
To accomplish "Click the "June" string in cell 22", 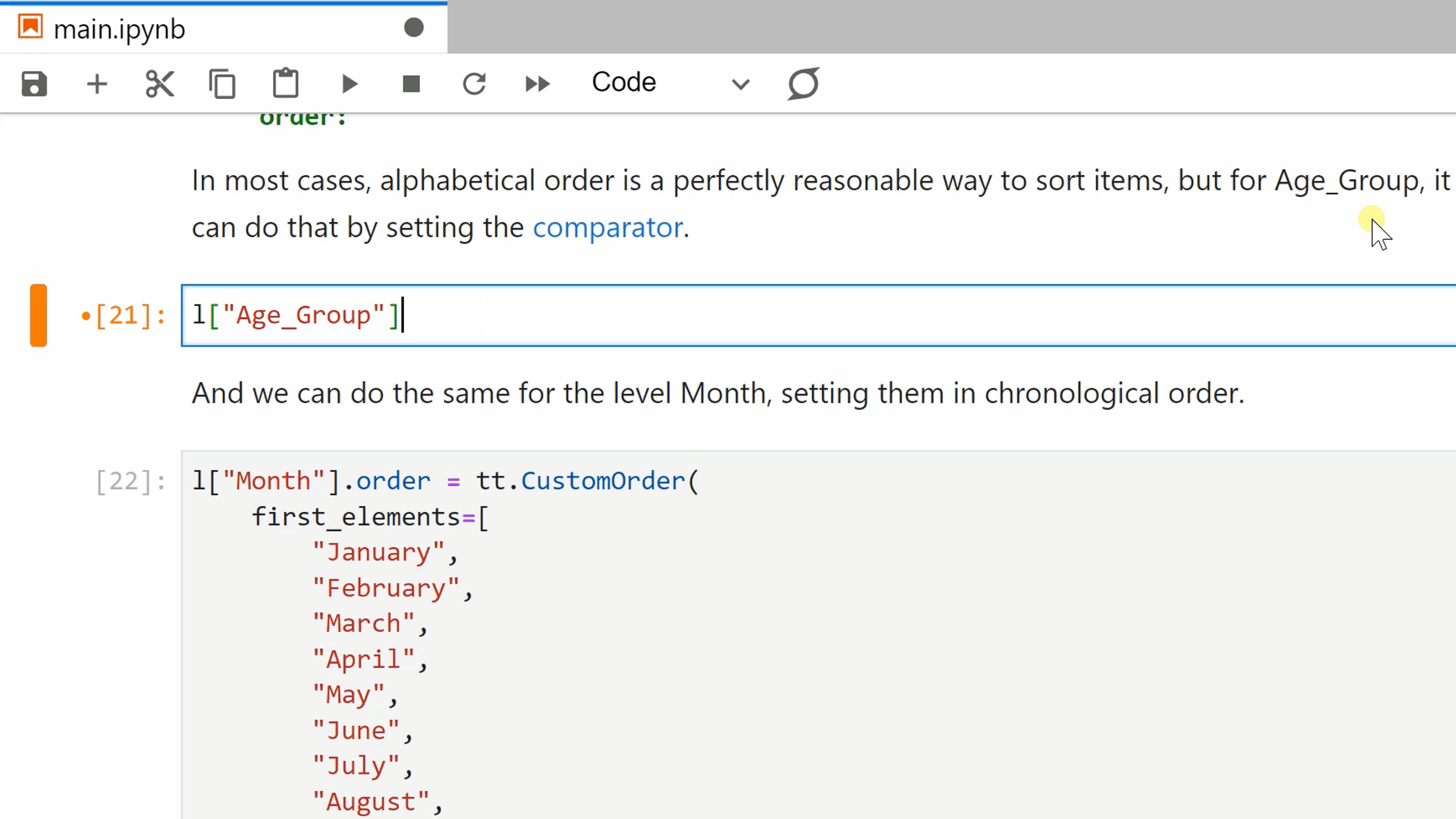I will coord(356,731).
